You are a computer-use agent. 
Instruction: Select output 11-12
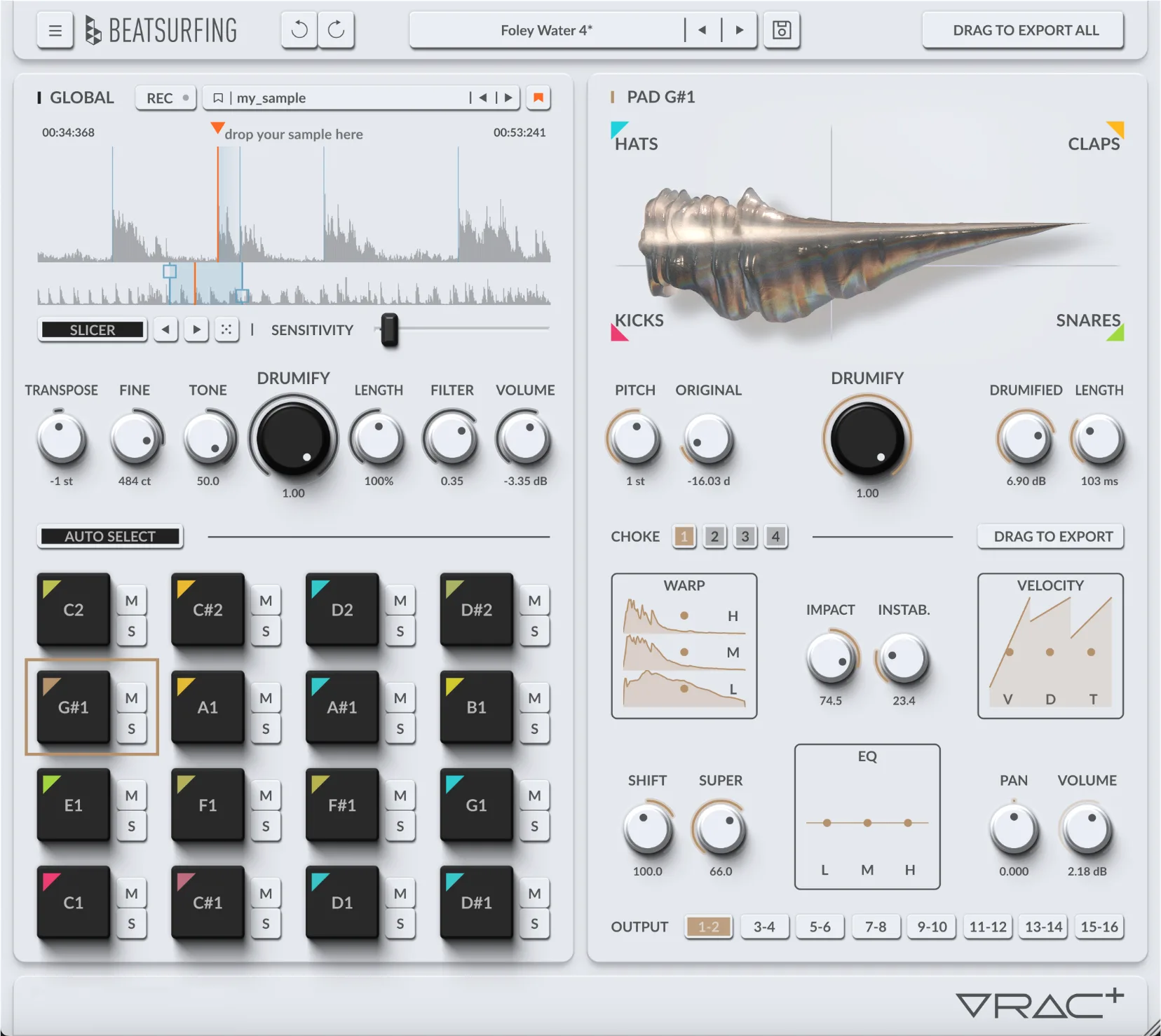click(x=987, y=927)
